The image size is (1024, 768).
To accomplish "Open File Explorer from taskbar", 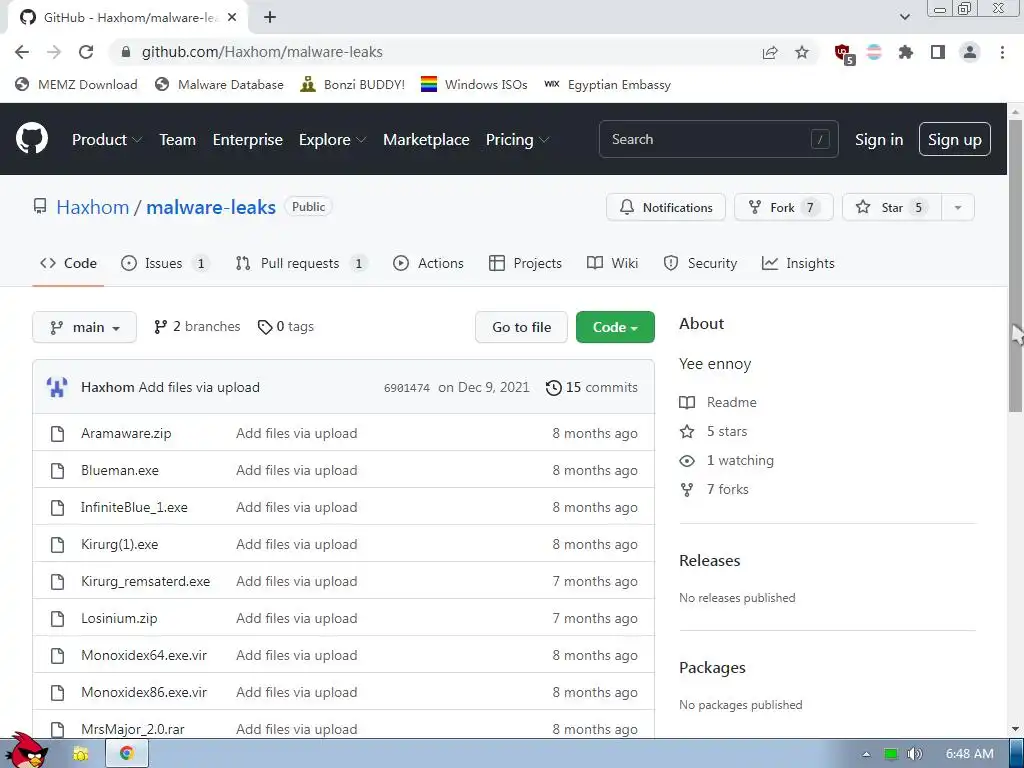I will [x=81, y=754].
